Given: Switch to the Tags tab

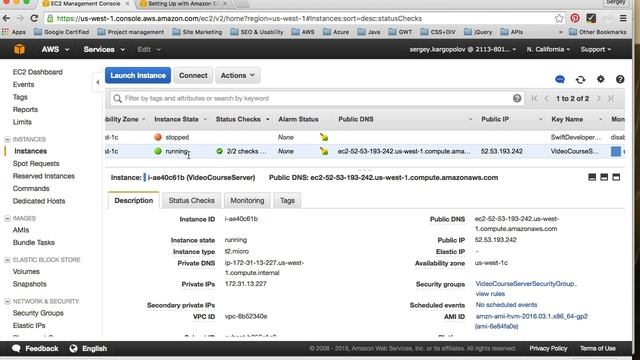Looking at the screenshot, I should pos(287,200).
